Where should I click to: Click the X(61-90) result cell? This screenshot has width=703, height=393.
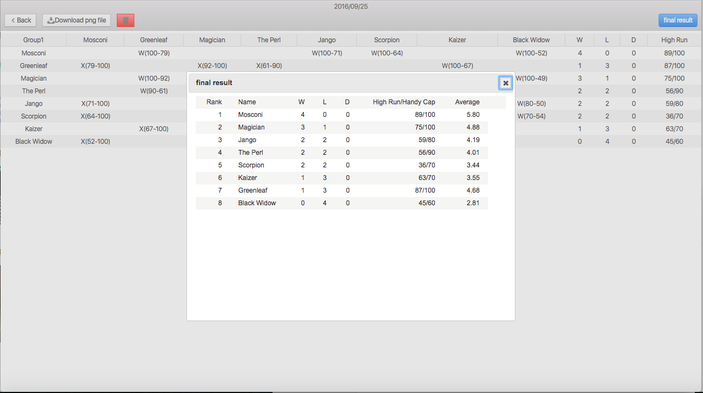point(269,65)
